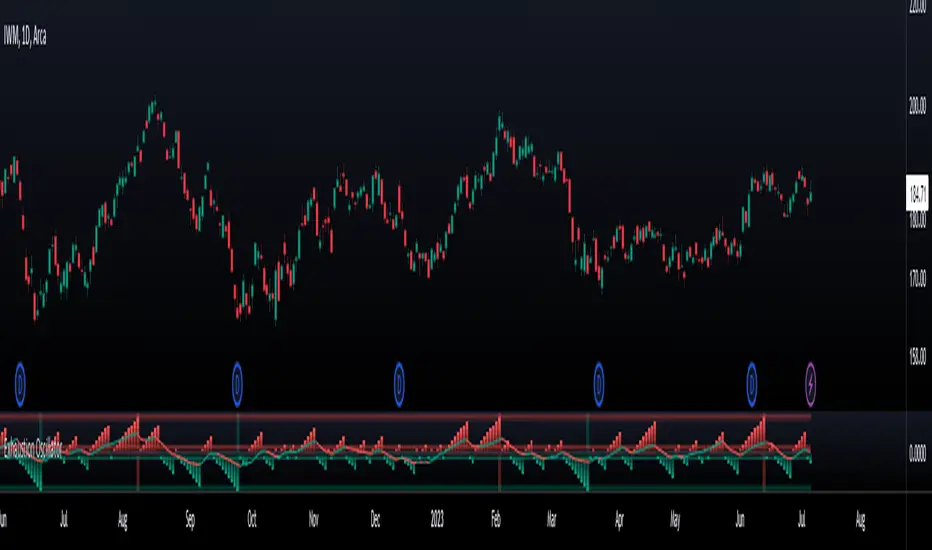Select the Exhaustion Oscillator indicator label
The height and width of the screenshot is (550, 932).
pos(33,448)
